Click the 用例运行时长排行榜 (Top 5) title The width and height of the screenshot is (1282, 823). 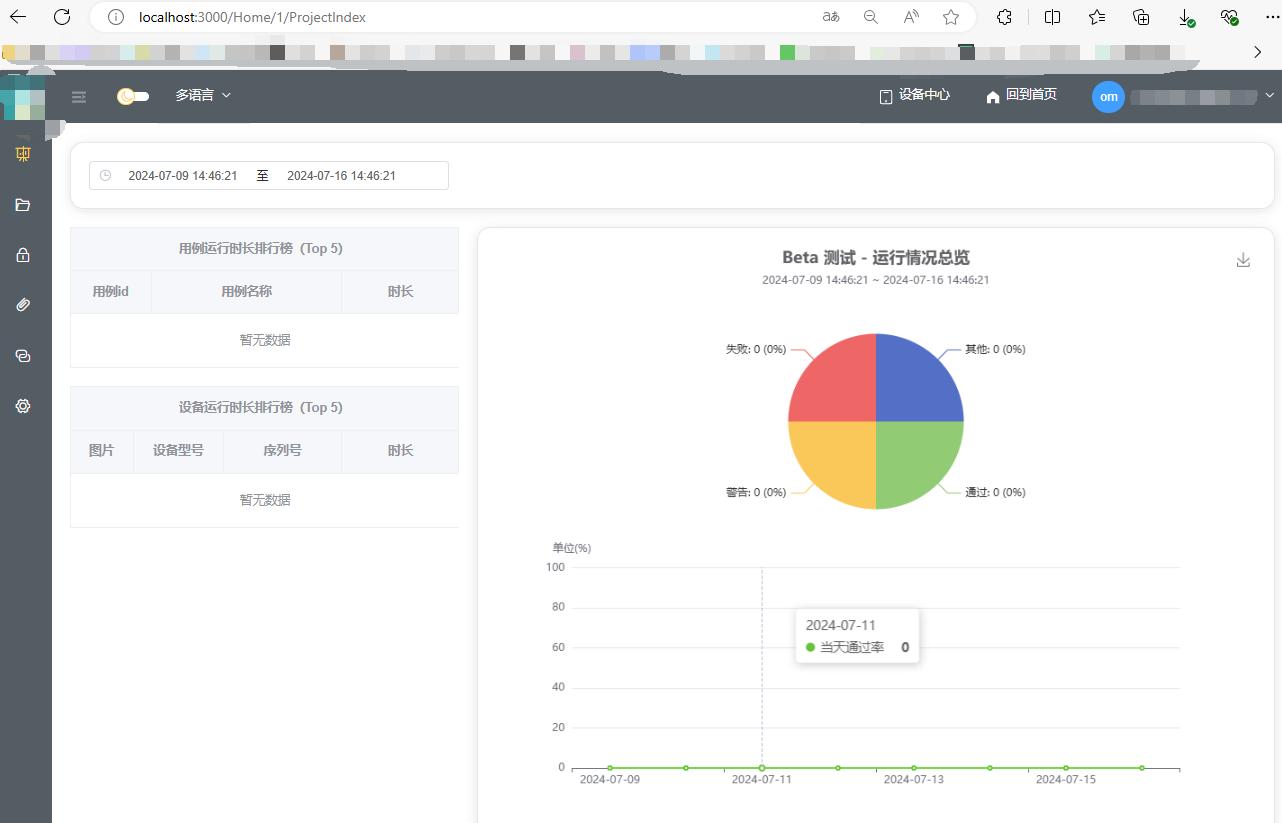pyautogui.click(x=261, y=249)
